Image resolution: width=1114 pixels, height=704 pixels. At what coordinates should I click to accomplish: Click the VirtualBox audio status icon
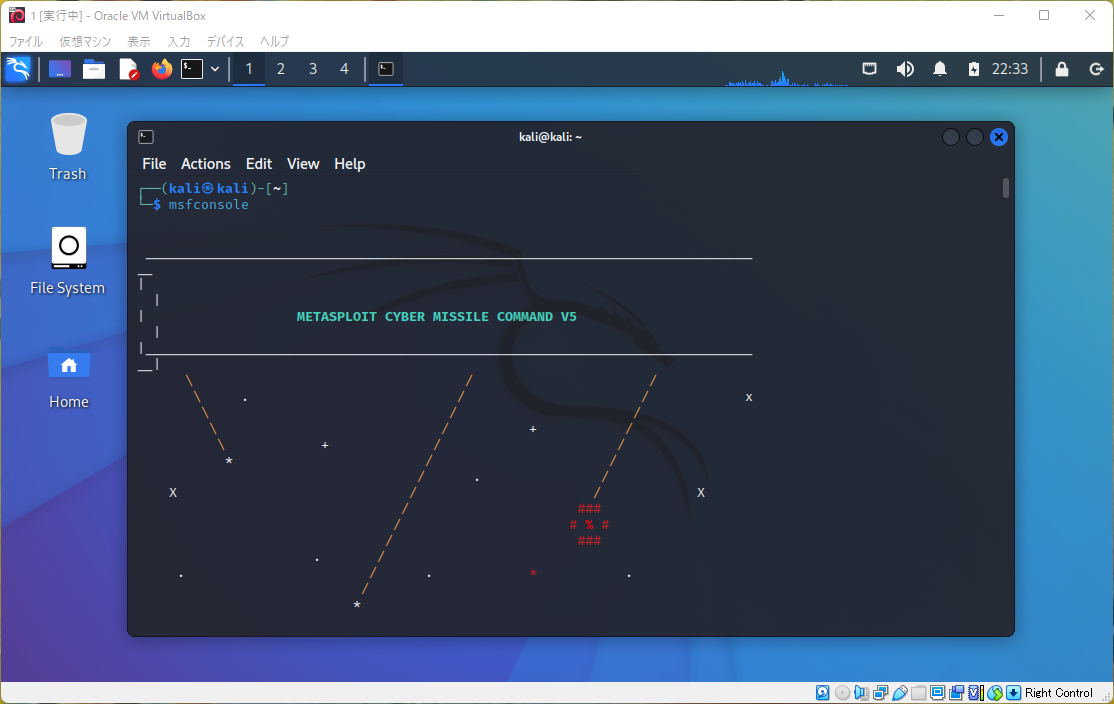(861, 693)
